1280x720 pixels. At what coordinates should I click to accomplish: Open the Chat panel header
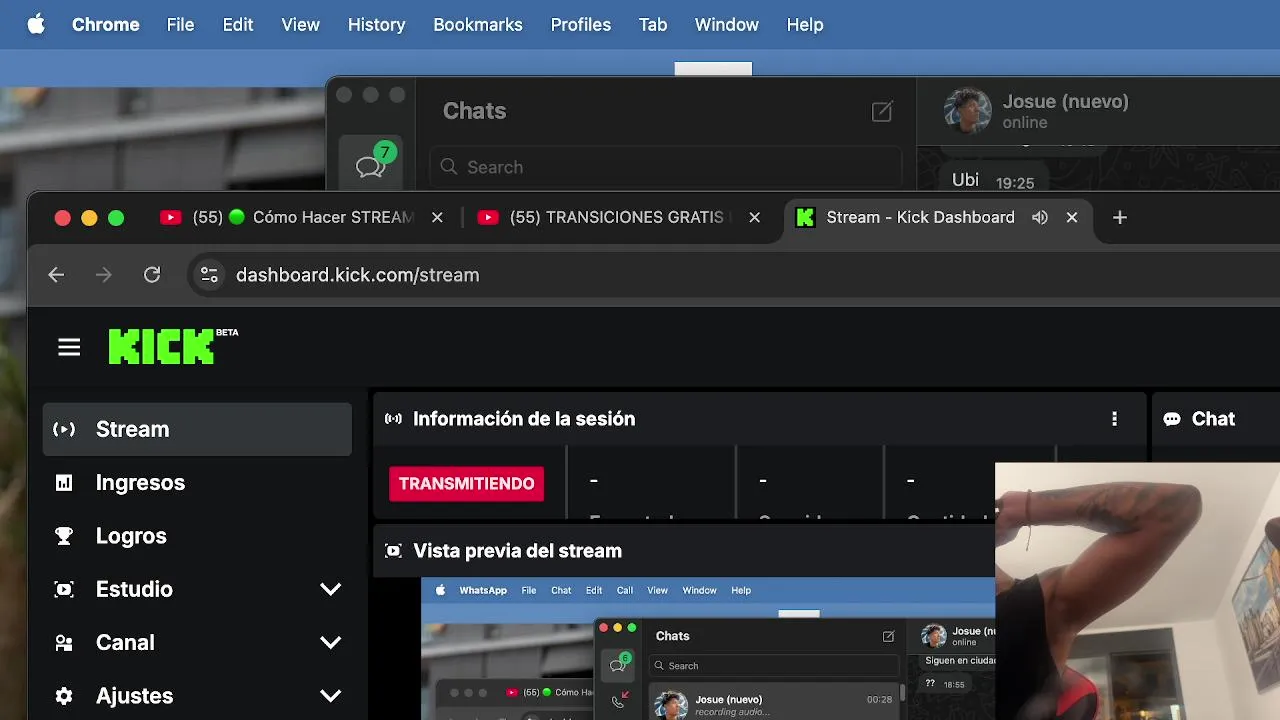click(x=1213, y=419)
